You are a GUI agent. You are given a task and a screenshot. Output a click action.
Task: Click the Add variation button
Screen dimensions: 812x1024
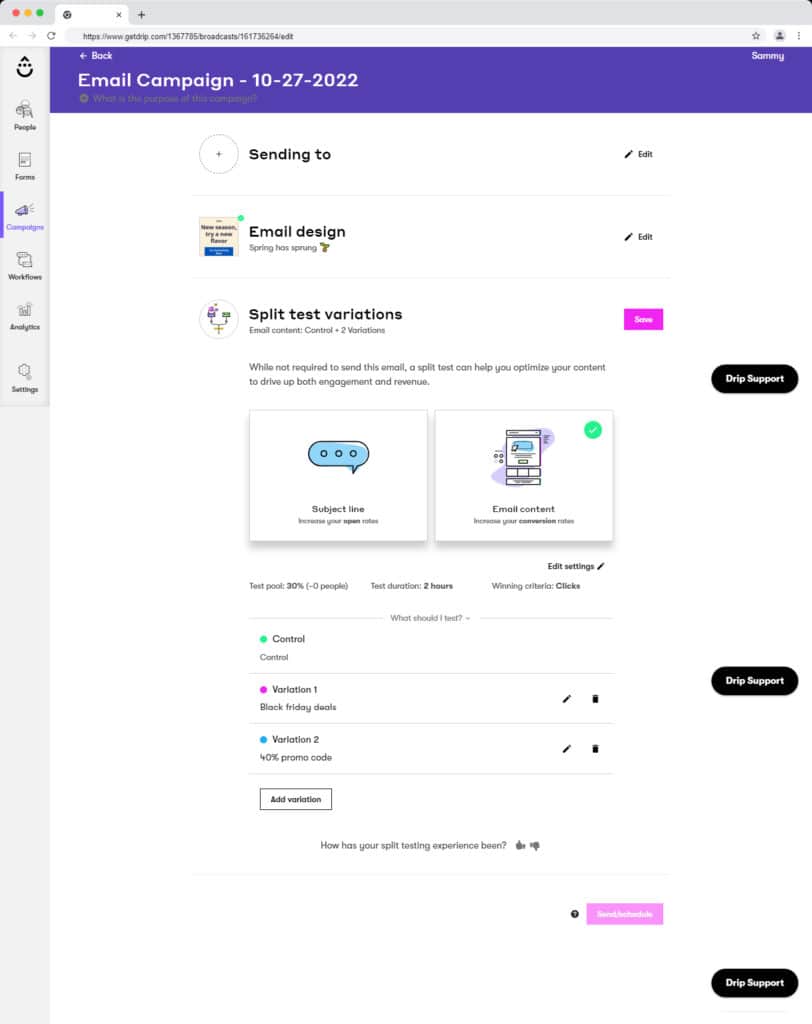[295, 799]
